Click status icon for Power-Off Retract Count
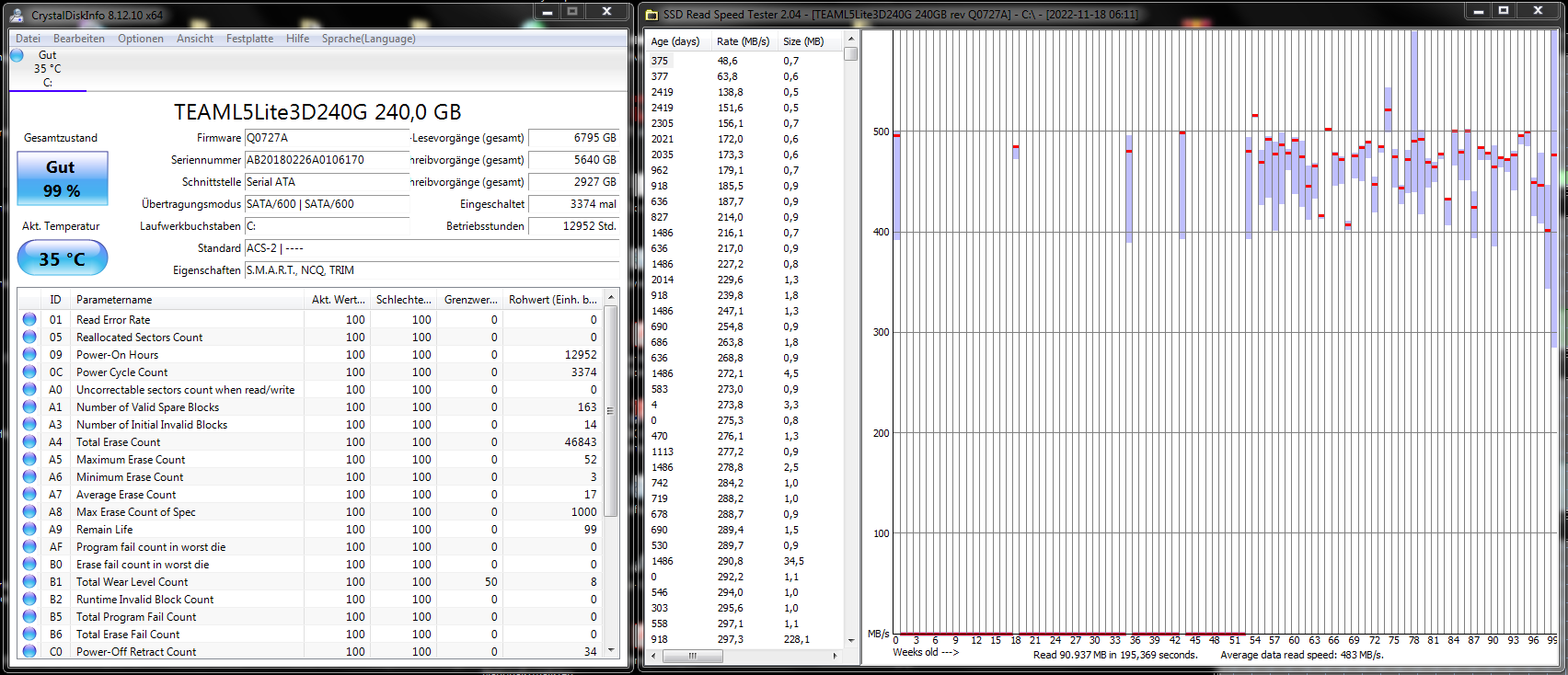1568x675 pixels. 29,652
